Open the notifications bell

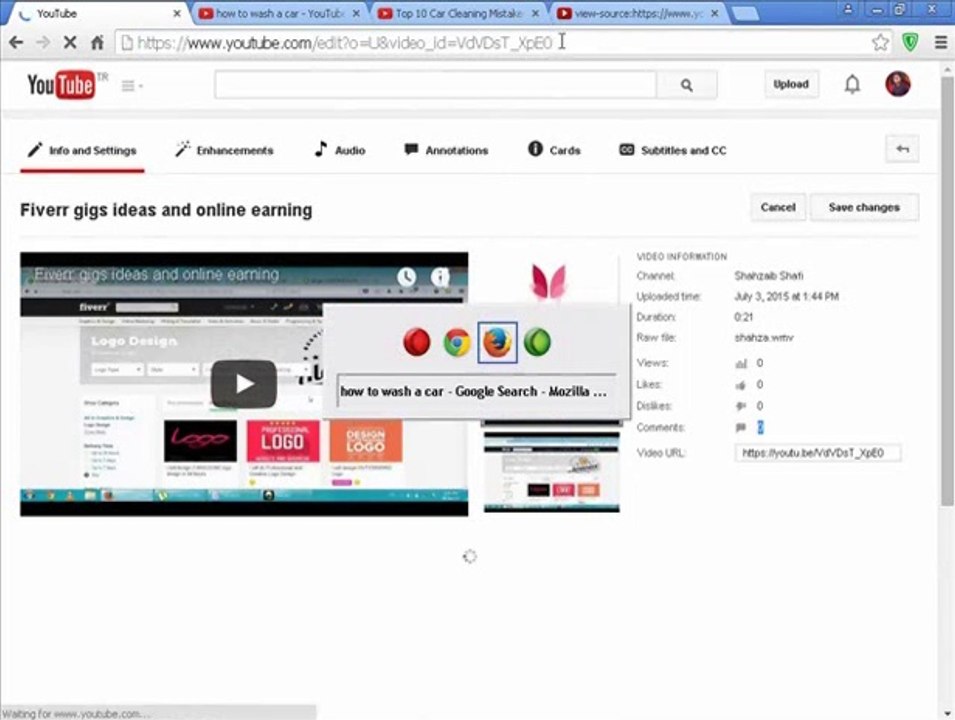pyautogui.click(x=852, y=85)
